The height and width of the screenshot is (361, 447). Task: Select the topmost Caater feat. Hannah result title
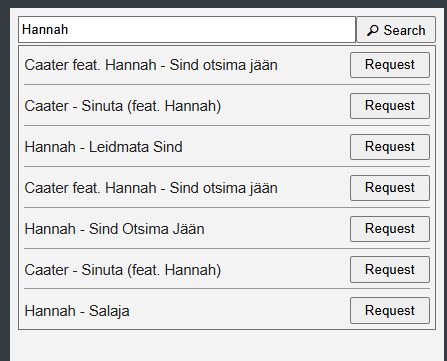[151, 65]
